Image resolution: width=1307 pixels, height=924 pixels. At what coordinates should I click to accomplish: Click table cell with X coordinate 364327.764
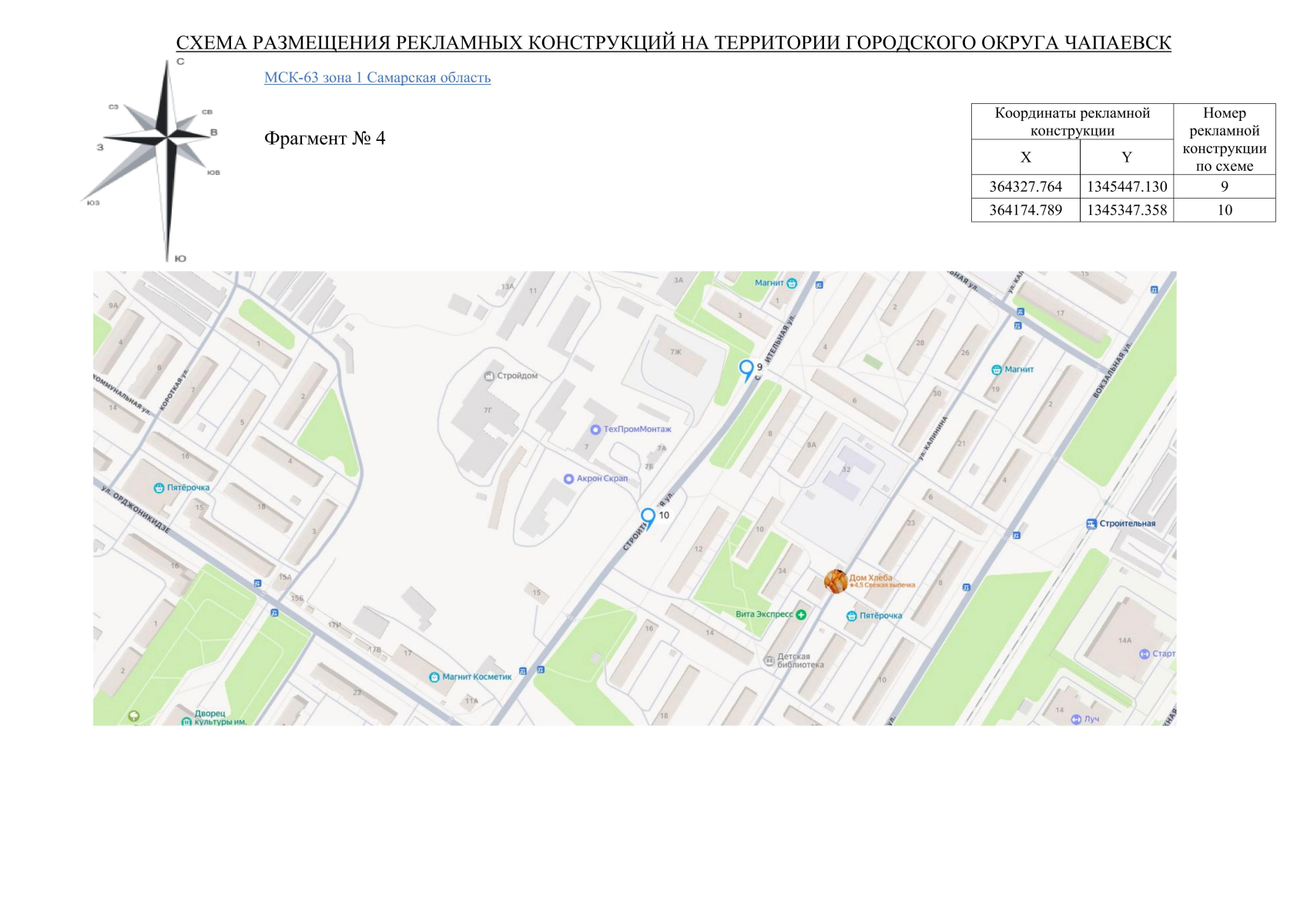point(1025,186)
